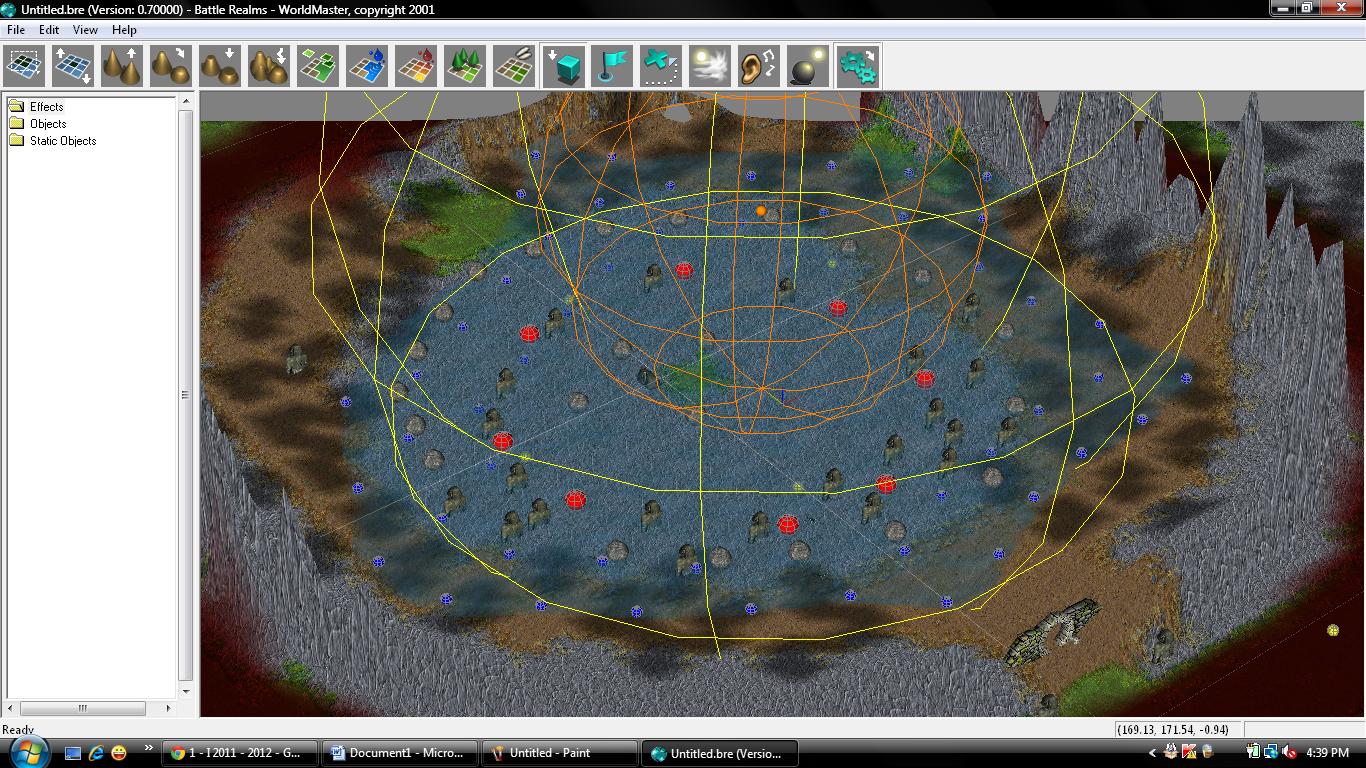
Task: Select the fog effect tool
Action: click(711, 66)
